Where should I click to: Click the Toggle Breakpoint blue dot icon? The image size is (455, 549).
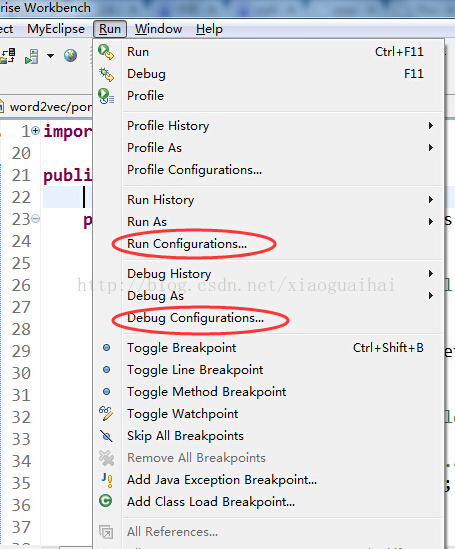[106, 348]
